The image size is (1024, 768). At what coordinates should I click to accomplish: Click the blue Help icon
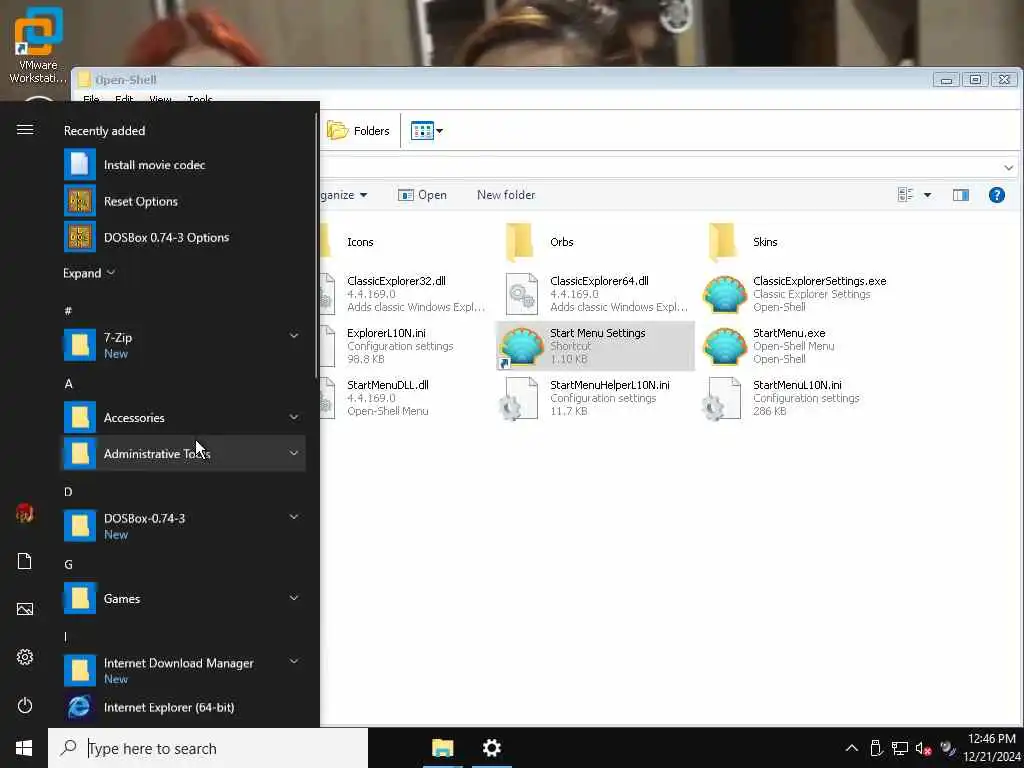[x=996, y=195]
